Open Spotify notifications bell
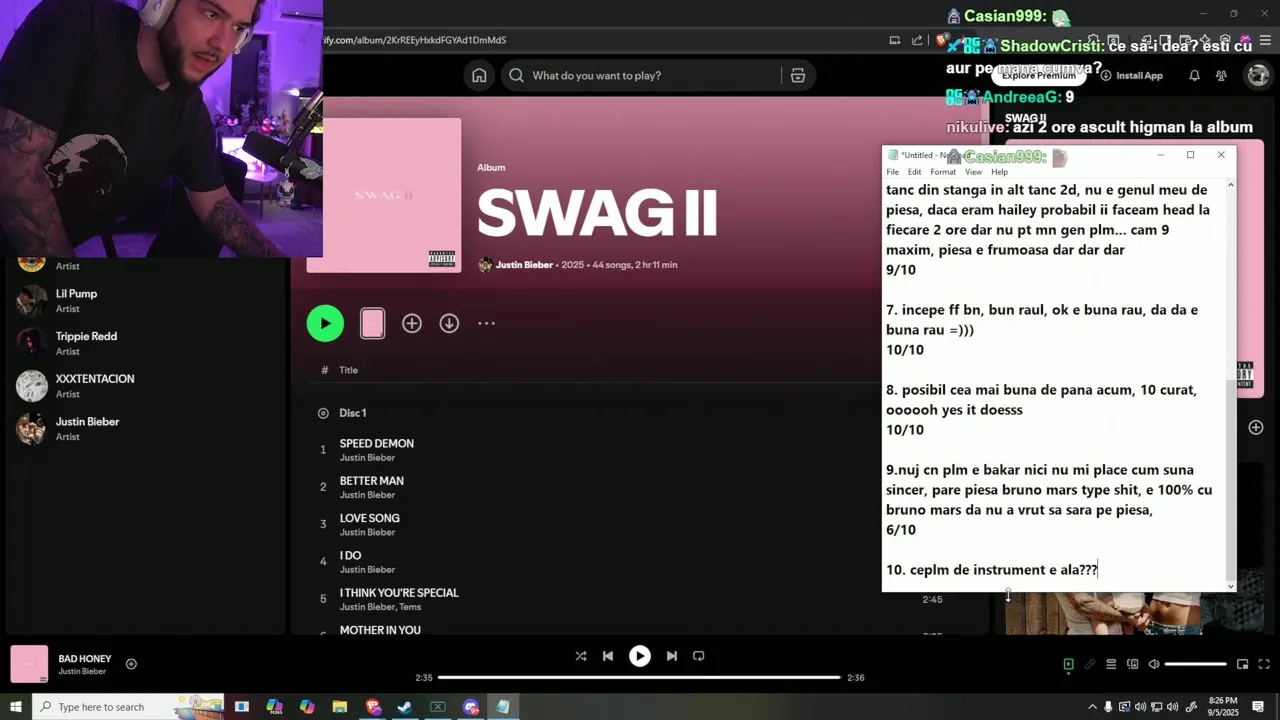Viewport: 1280px width, 720px height. [x=1194, y=75]
